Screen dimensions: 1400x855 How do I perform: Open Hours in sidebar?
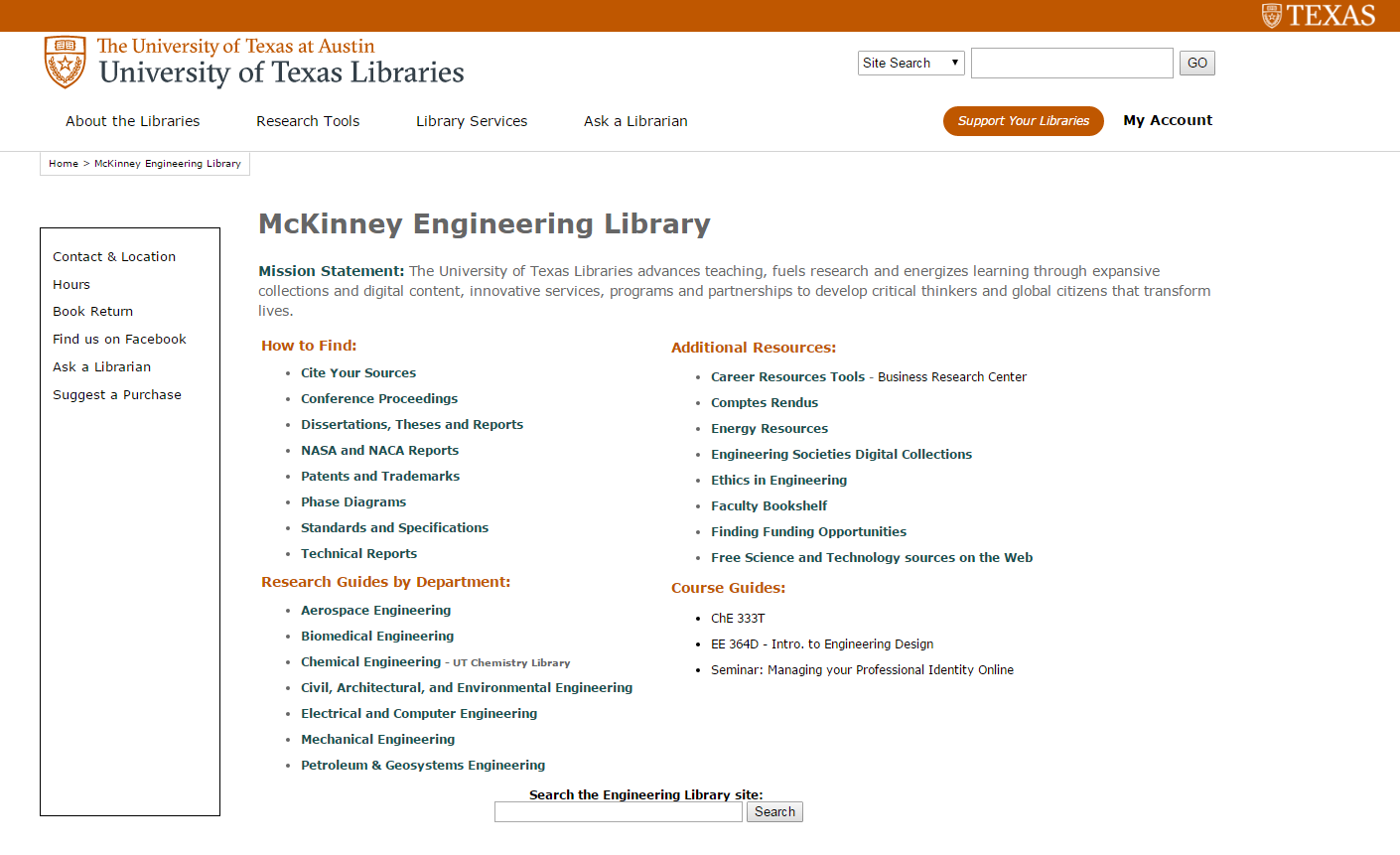click(71, 284)
